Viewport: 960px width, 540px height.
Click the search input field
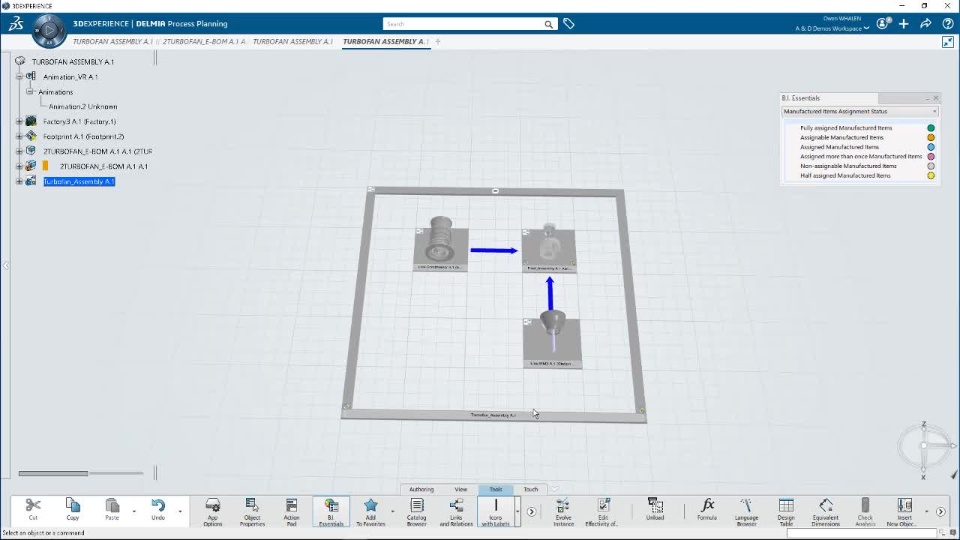pos(463,24)
